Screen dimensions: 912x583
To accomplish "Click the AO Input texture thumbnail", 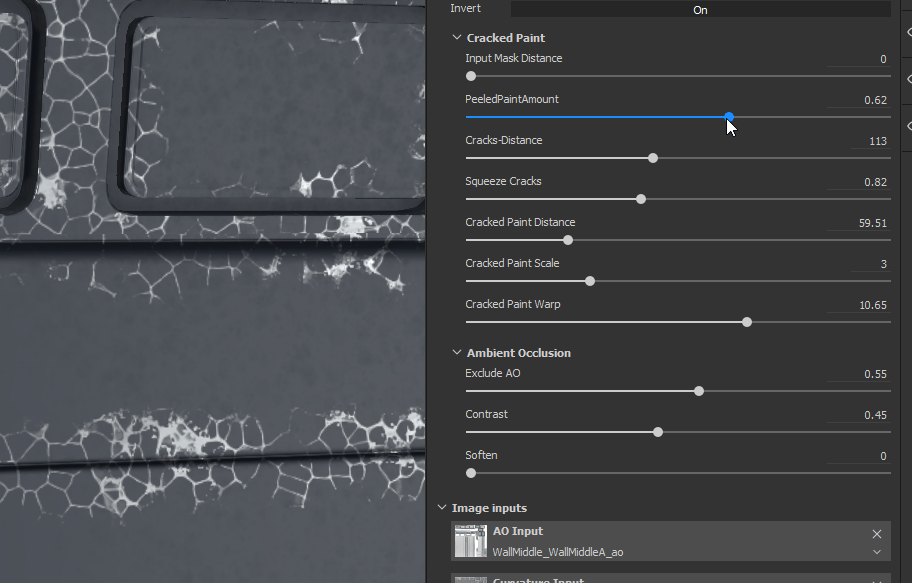I will pos(470,541).
